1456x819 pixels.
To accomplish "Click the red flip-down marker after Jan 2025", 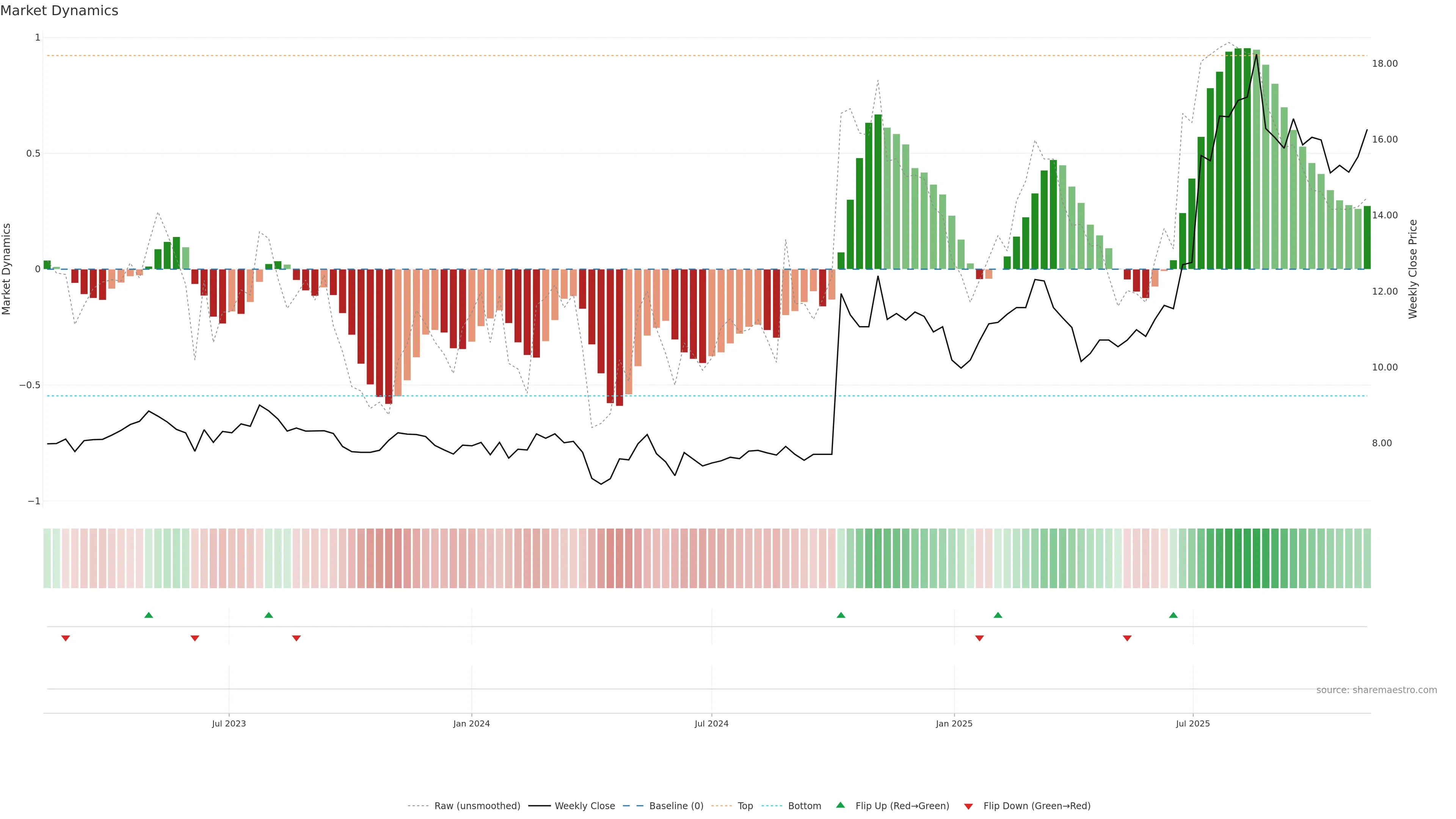I will click(979, 638).
